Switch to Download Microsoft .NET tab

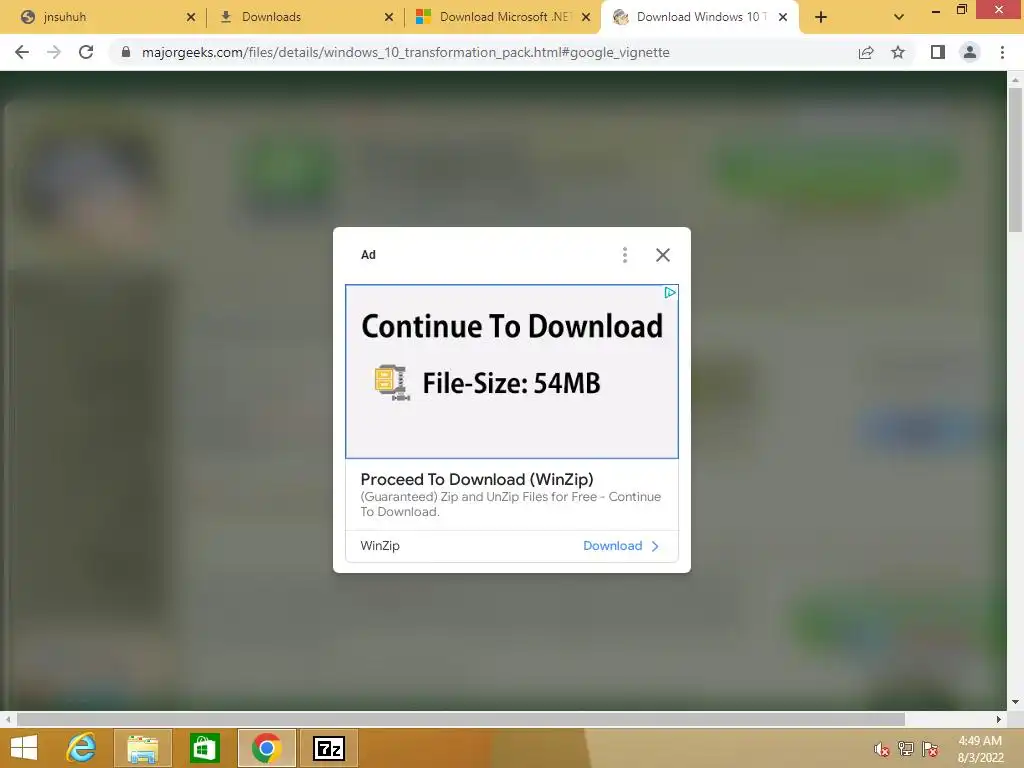pos(502,17)
